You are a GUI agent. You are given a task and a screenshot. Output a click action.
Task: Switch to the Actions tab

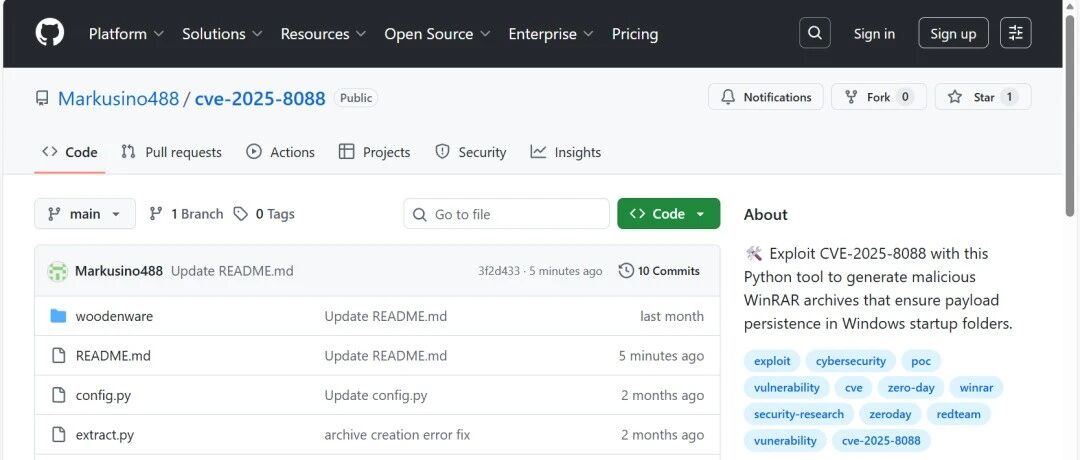coord(280,152)
